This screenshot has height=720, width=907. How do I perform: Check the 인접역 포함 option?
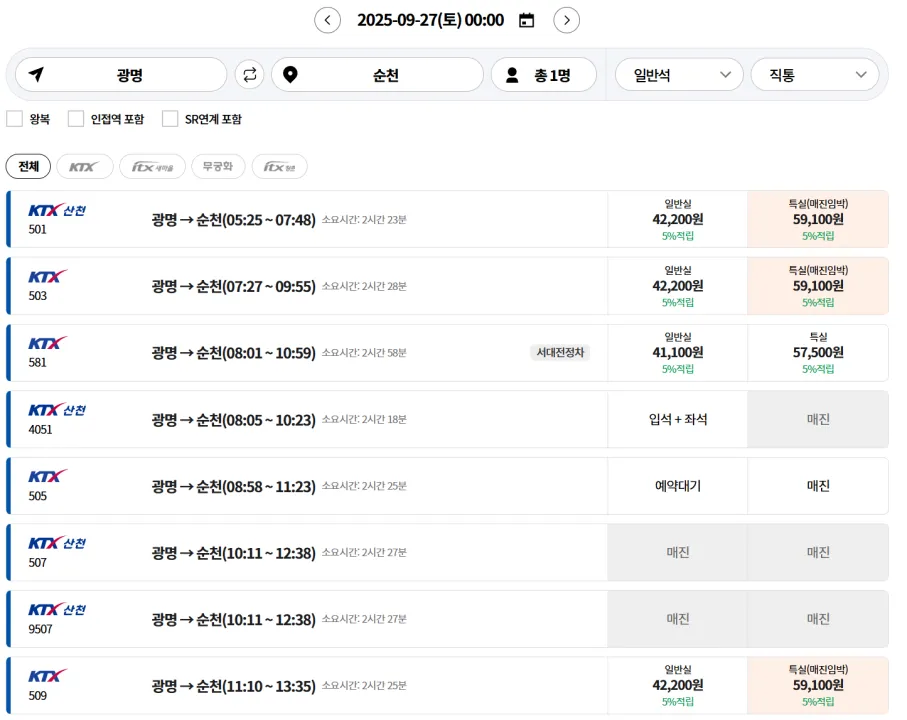click(x=76, y=119)
